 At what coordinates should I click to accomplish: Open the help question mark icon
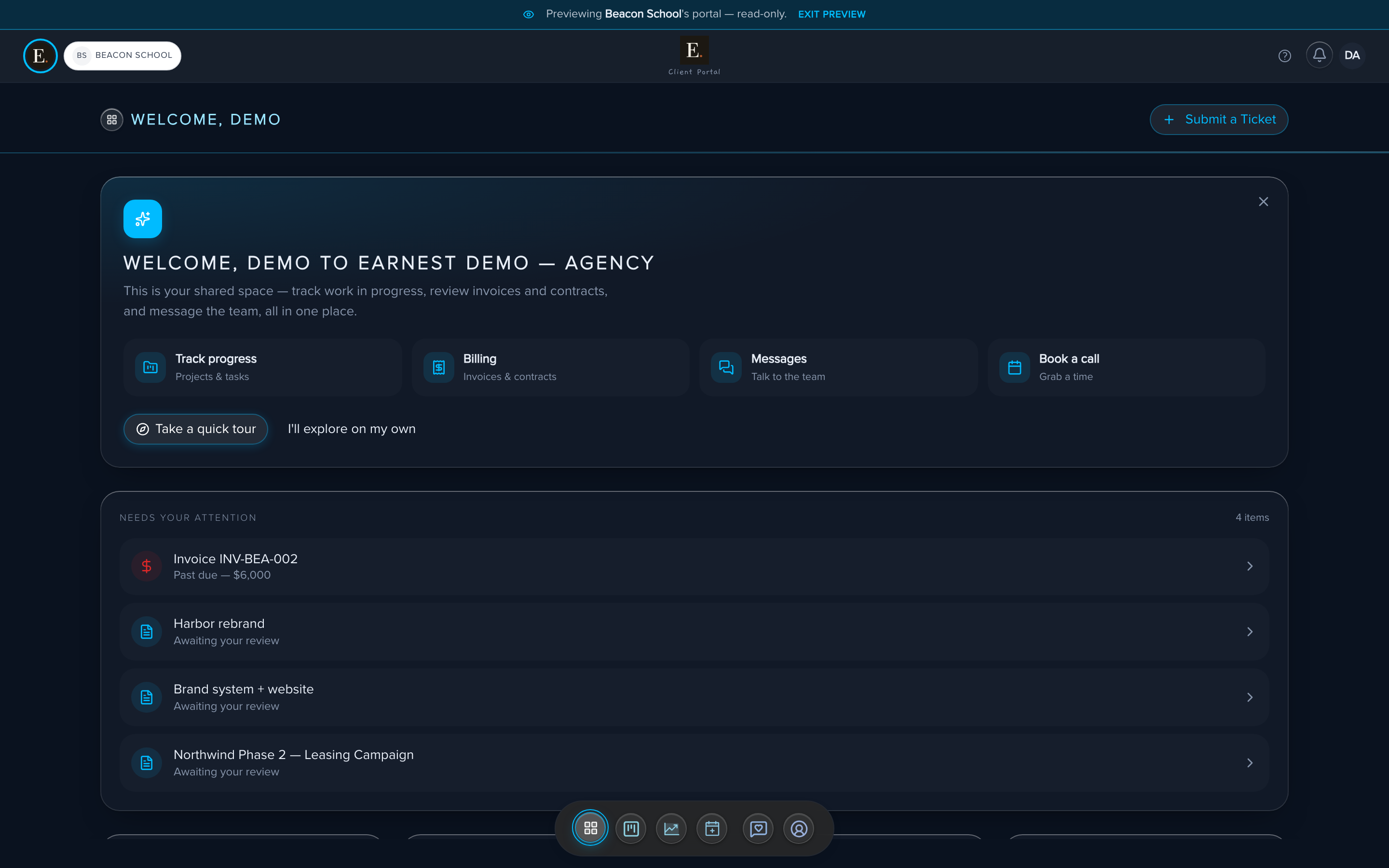tap(1284, 55)
